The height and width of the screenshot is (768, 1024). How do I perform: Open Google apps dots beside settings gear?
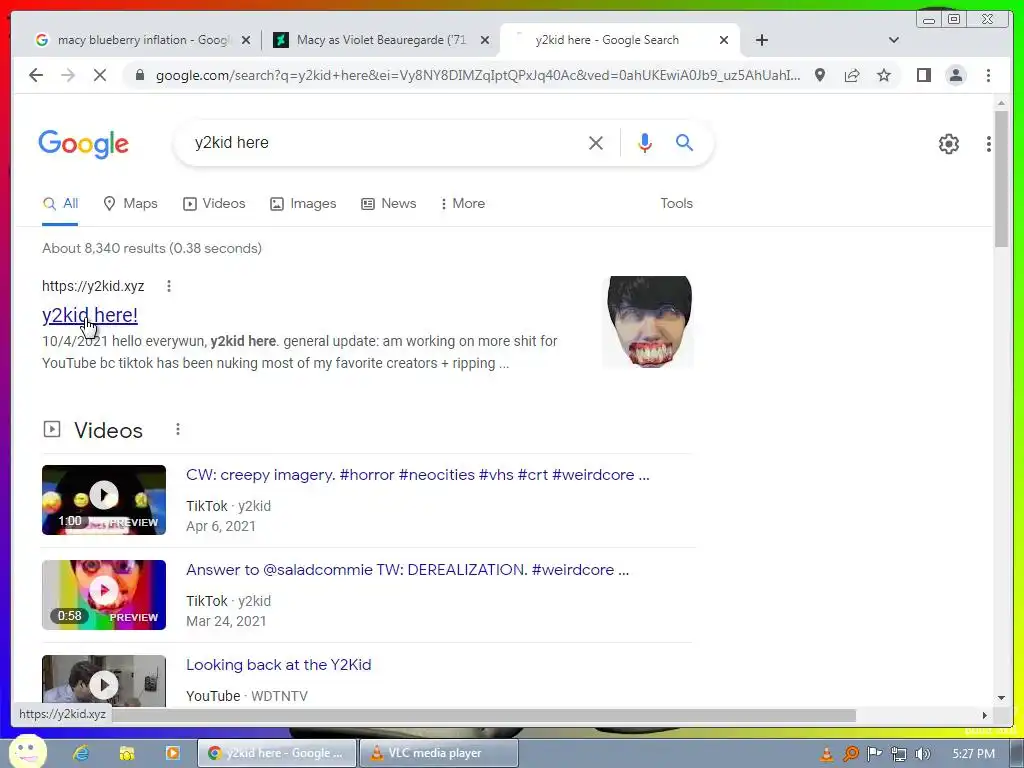[989, 144]
